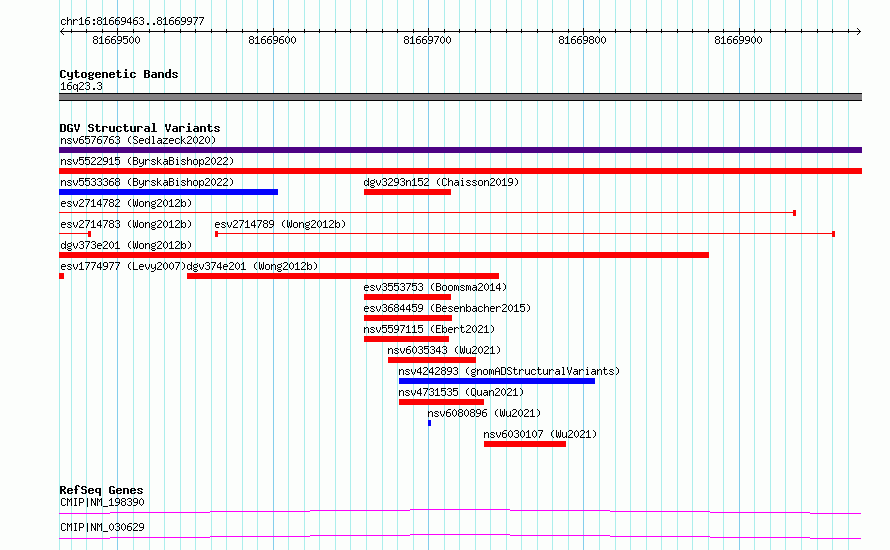Click red bar under dgv3293n152
Screen dimensions: 890x550
pyautogui.click(x=408, y=192)
